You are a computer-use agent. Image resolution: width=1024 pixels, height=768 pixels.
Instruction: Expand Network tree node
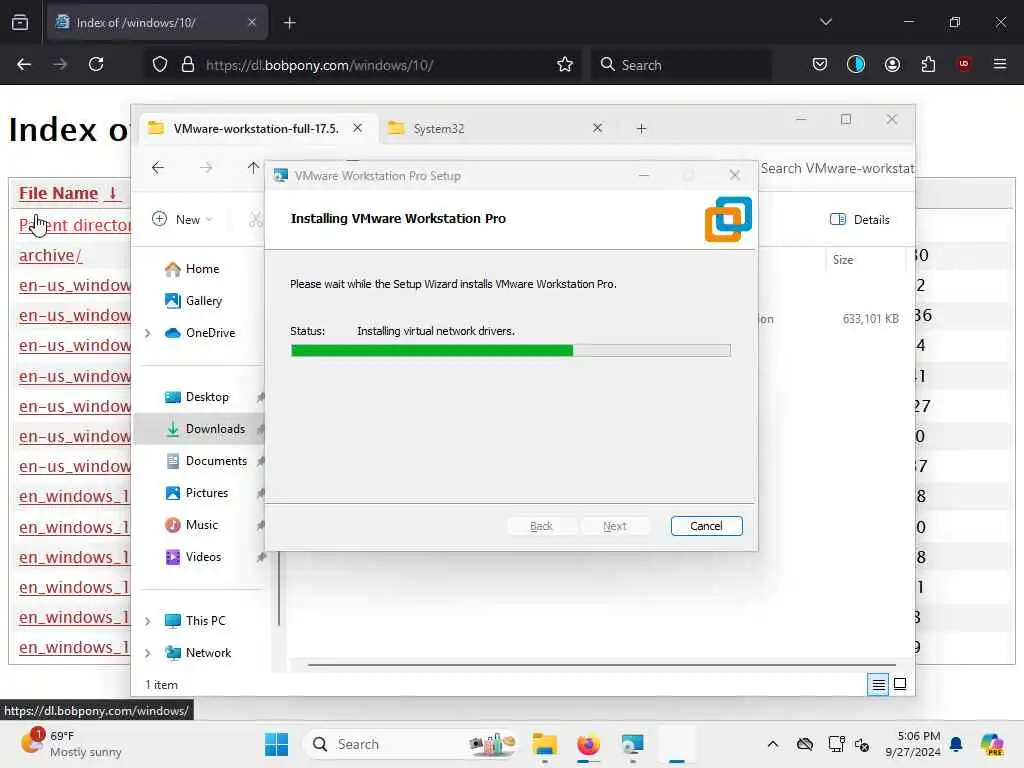(x=148, y=653)
